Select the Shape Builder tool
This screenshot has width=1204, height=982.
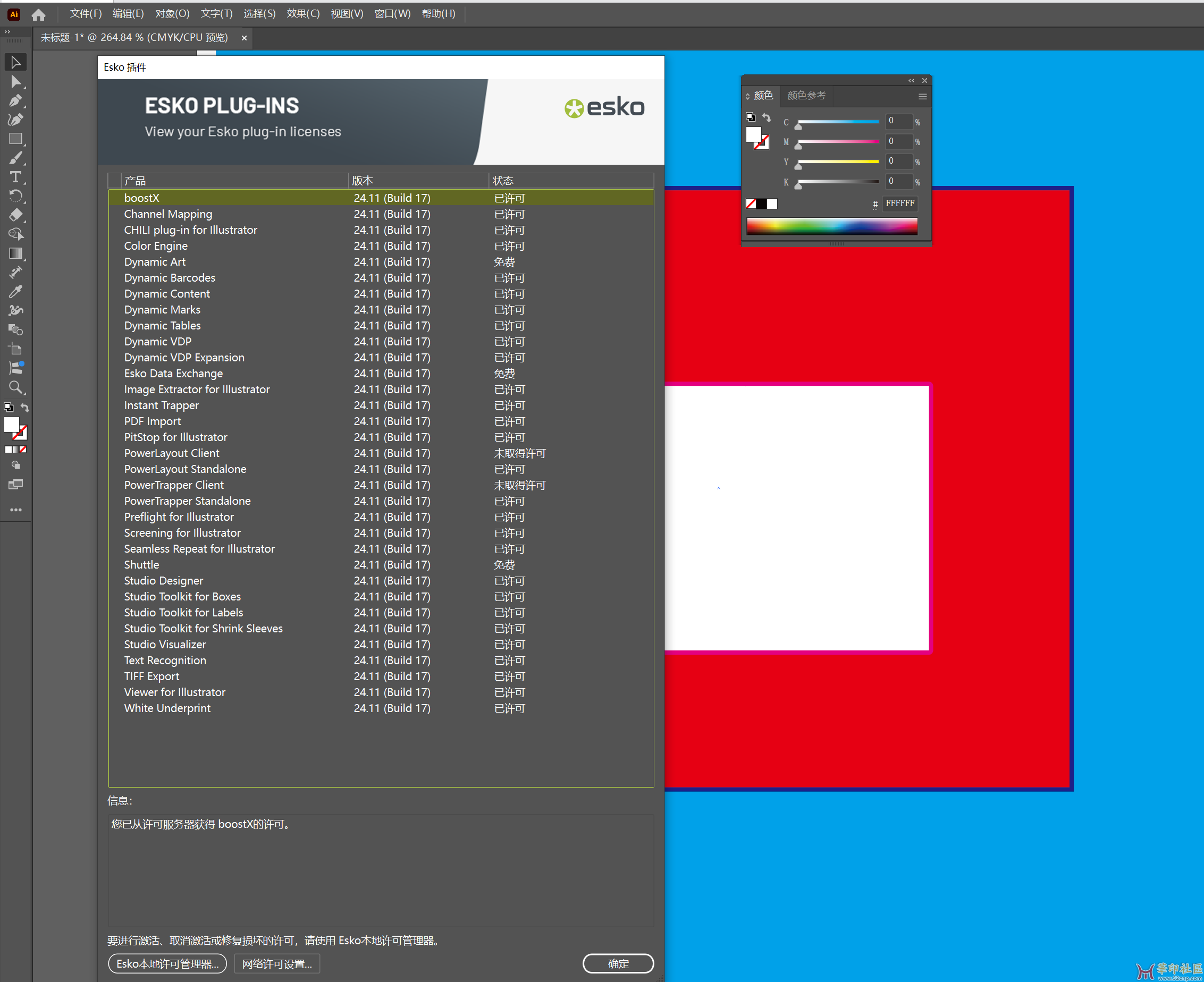point(16,330)
